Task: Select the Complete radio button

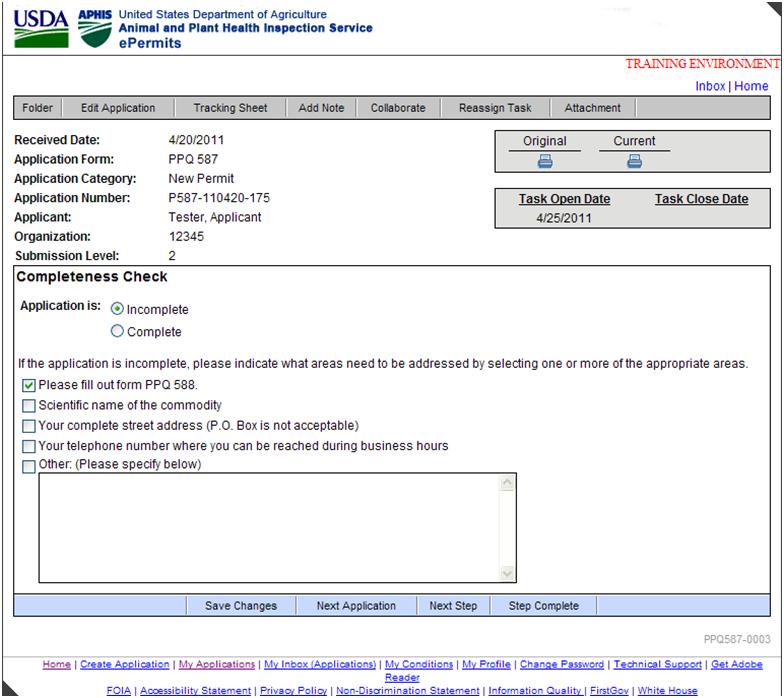Action: (x=117, y=332)
